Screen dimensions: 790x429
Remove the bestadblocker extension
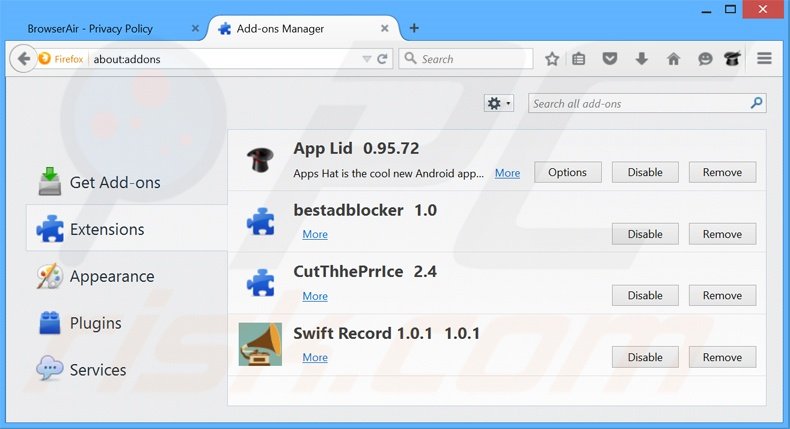pyautogui.click(x=722, y=234)
